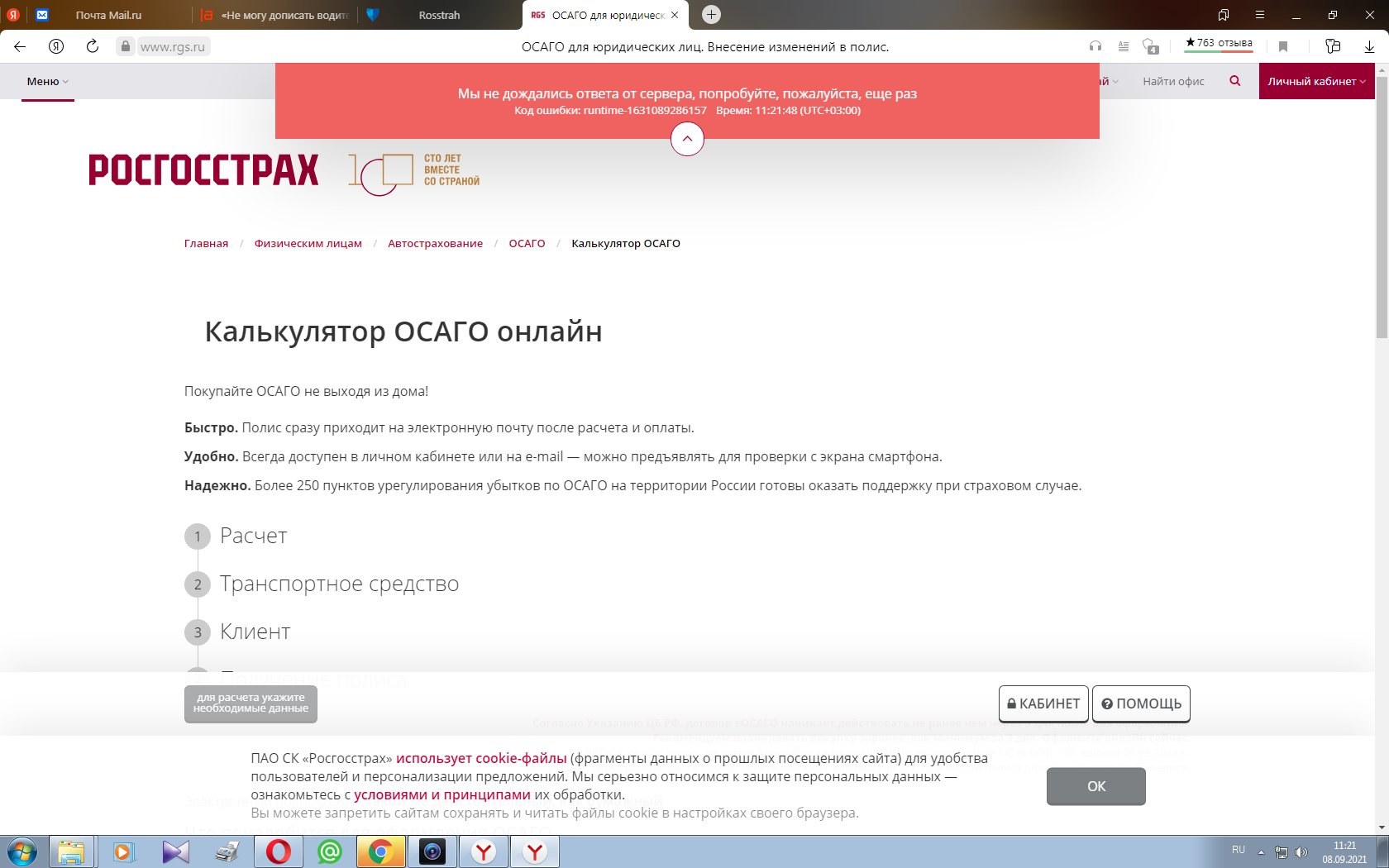Open the Protect shield icon with badge 4
1389x868 pixels.
(x=1151, y=46)
